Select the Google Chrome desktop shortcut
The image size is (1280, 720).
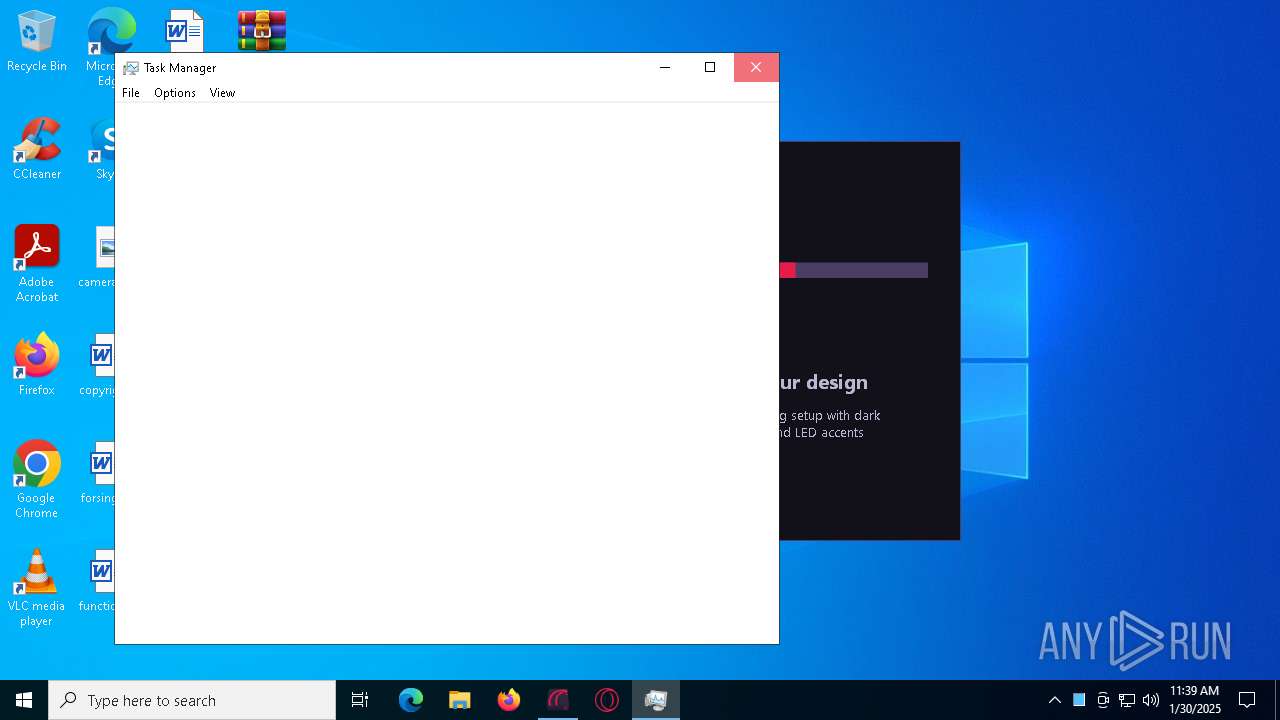(37, 480)
